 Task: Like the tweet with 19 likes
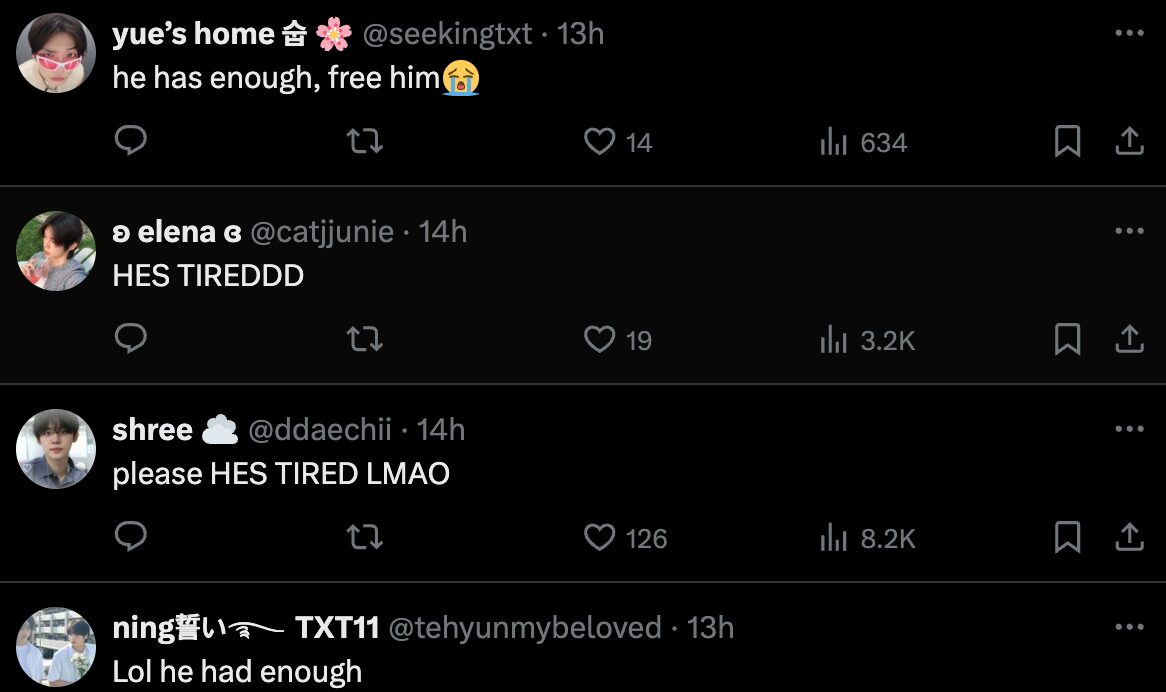coord(599,340)
